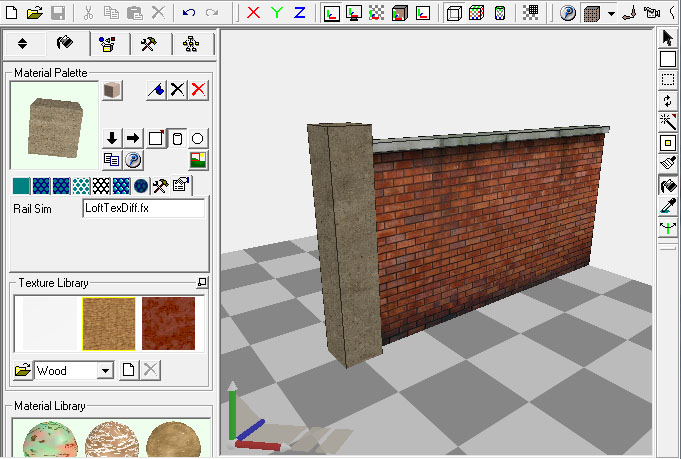Expand the Texture Library panel pop-out button
This screenshot has width=681, height=459.
point(202,283)
